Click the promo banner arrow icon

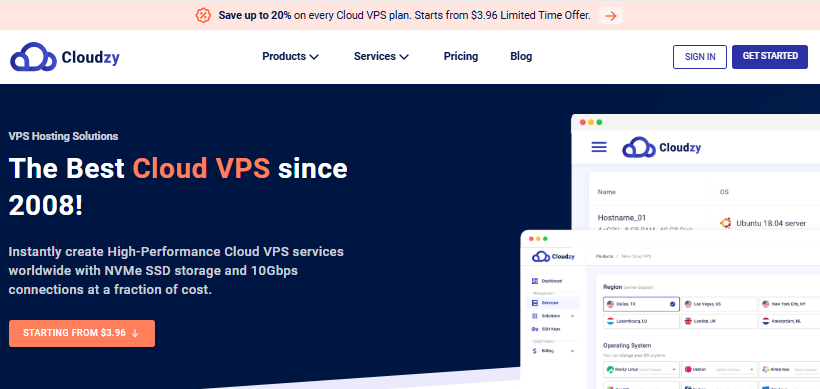click(610, 16)
